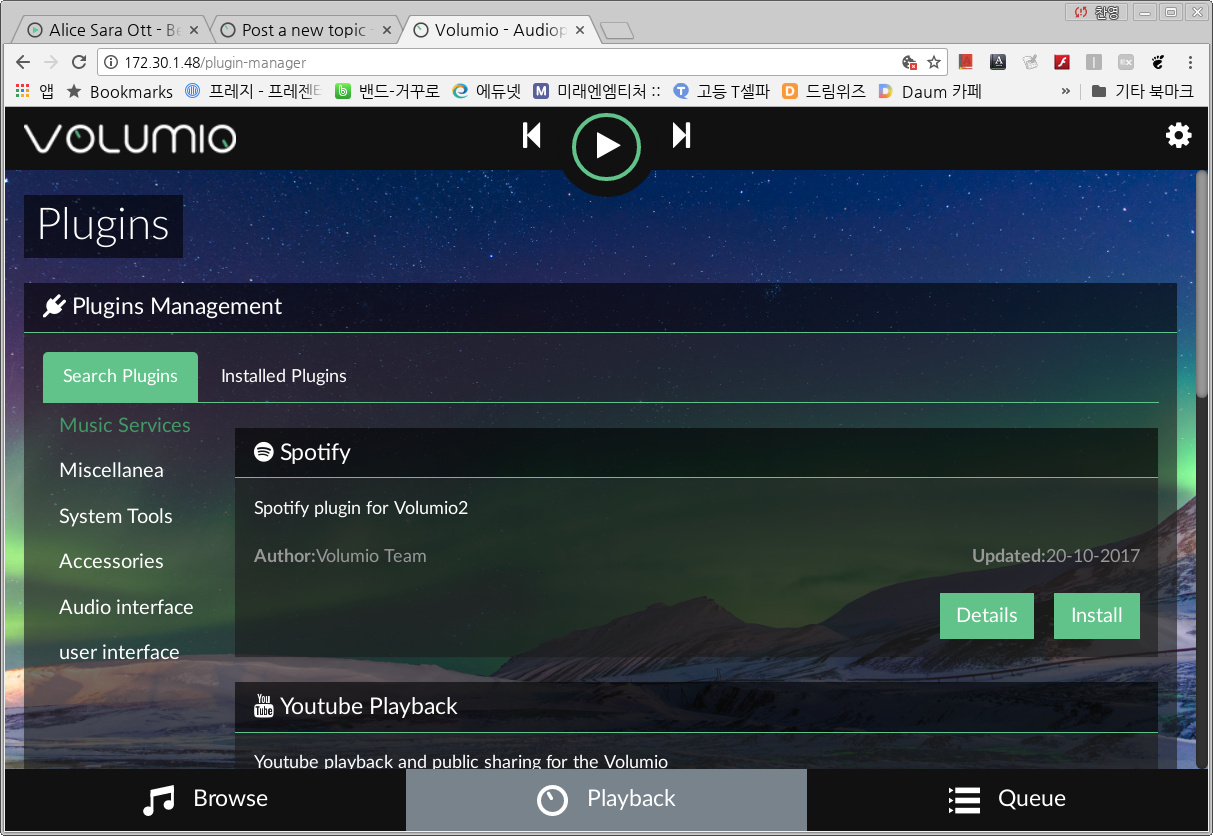The width and height of the screenshot is (1213, 836).
Task: Select the user interface category
Action: pyautogui.click(x=119, y=652)
